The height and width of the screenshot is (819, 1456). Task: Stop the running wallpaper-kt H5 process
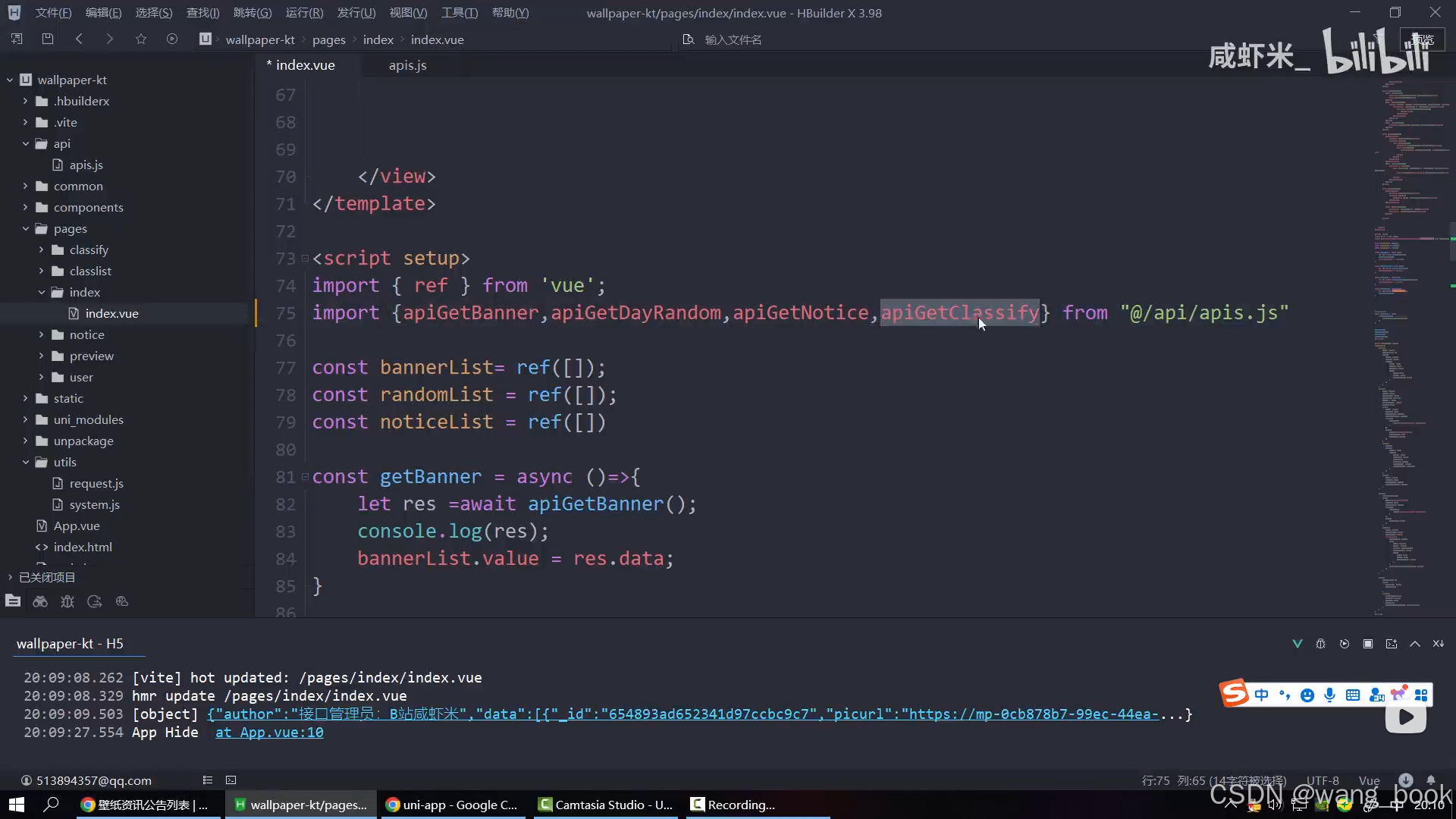point(1368,644)
